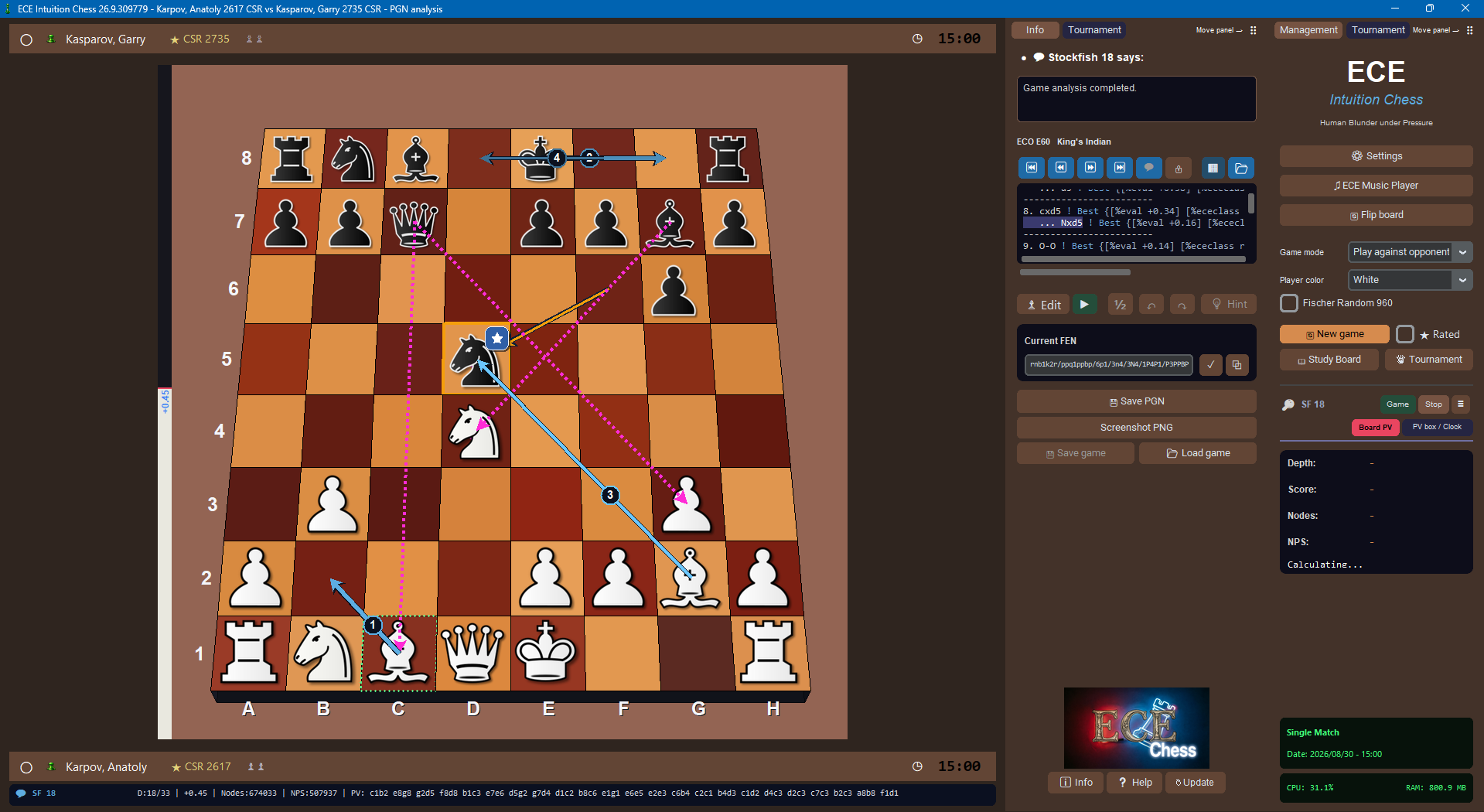The width and height of the screenshot is (1484, 812).
Task: Open the hamburger menu beside Stop
Action: tap(1460, 404)
